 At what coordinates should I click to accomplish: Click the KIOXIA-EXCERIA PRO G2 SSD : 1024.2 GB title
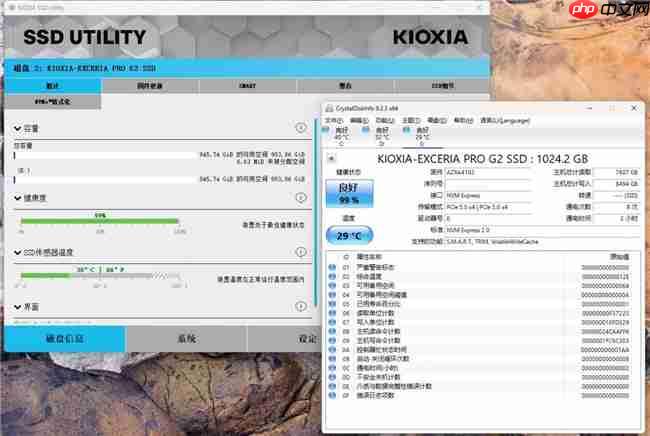[483, 159]
